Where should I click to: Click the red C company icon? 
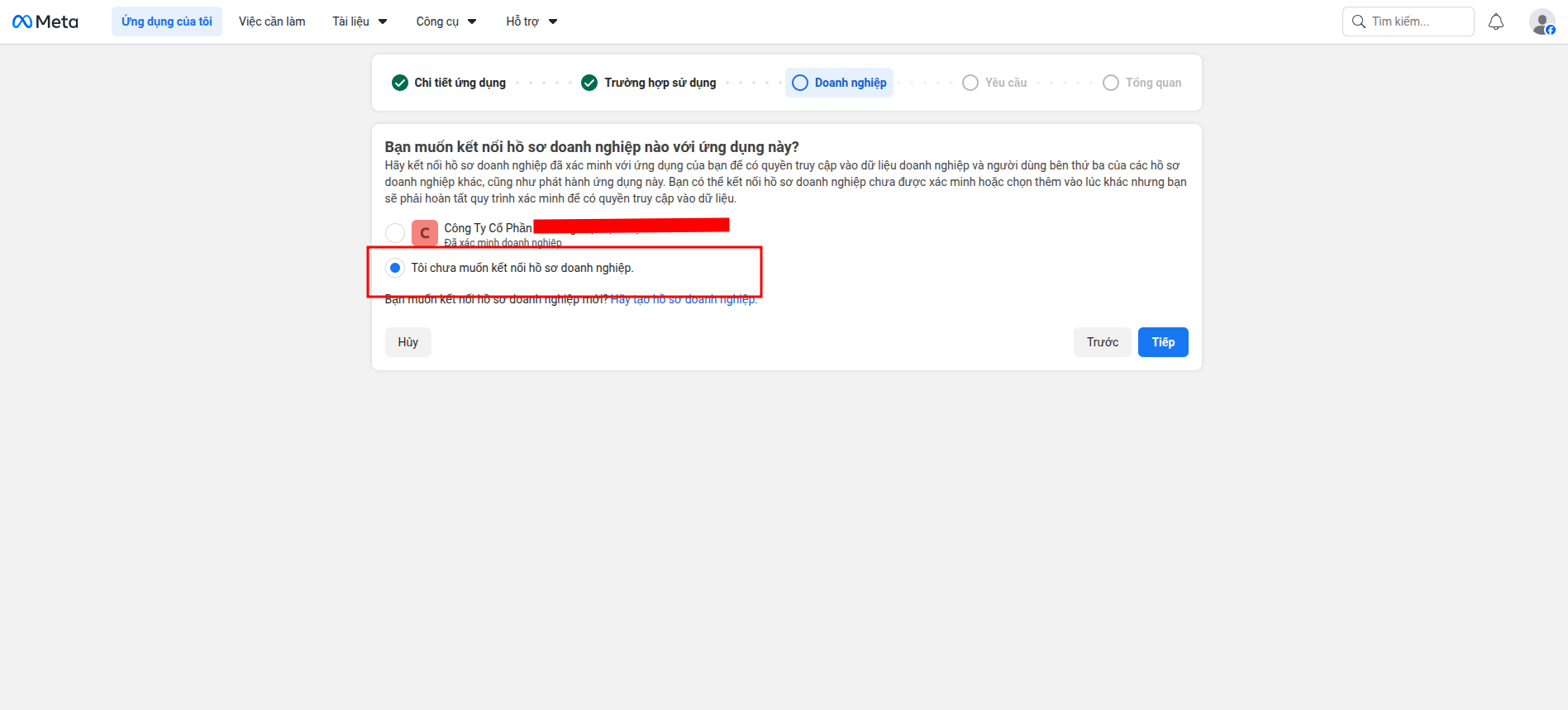[425, 233]
